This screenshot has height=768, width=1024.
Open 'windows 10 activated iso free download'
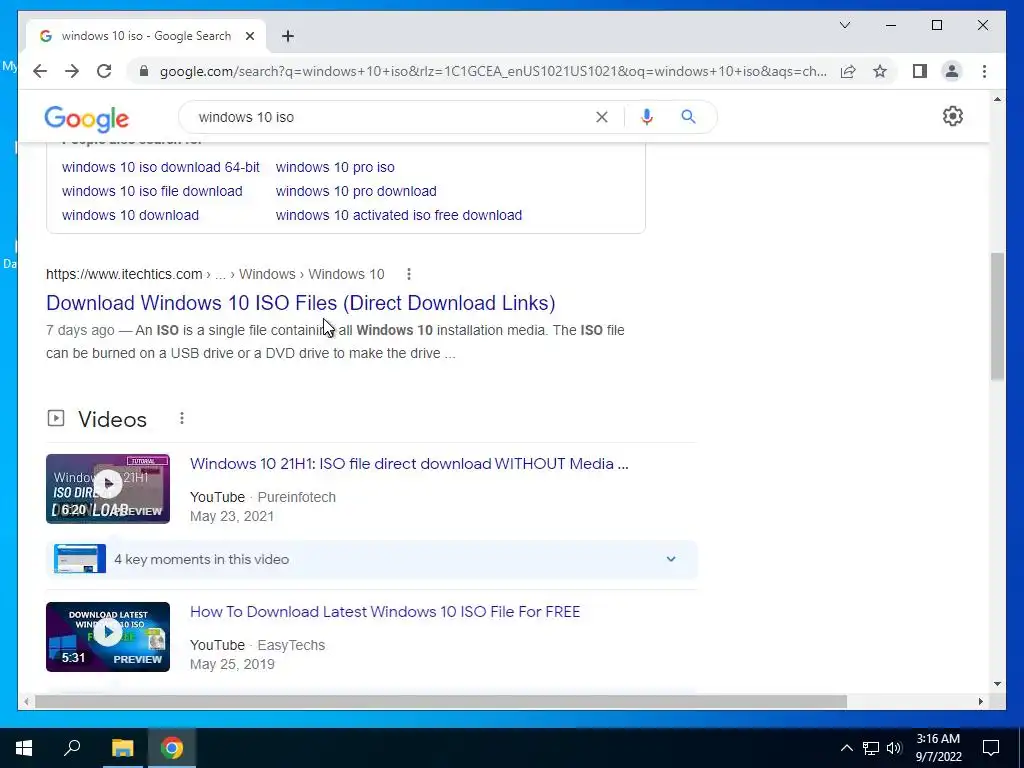pos(398,215)
